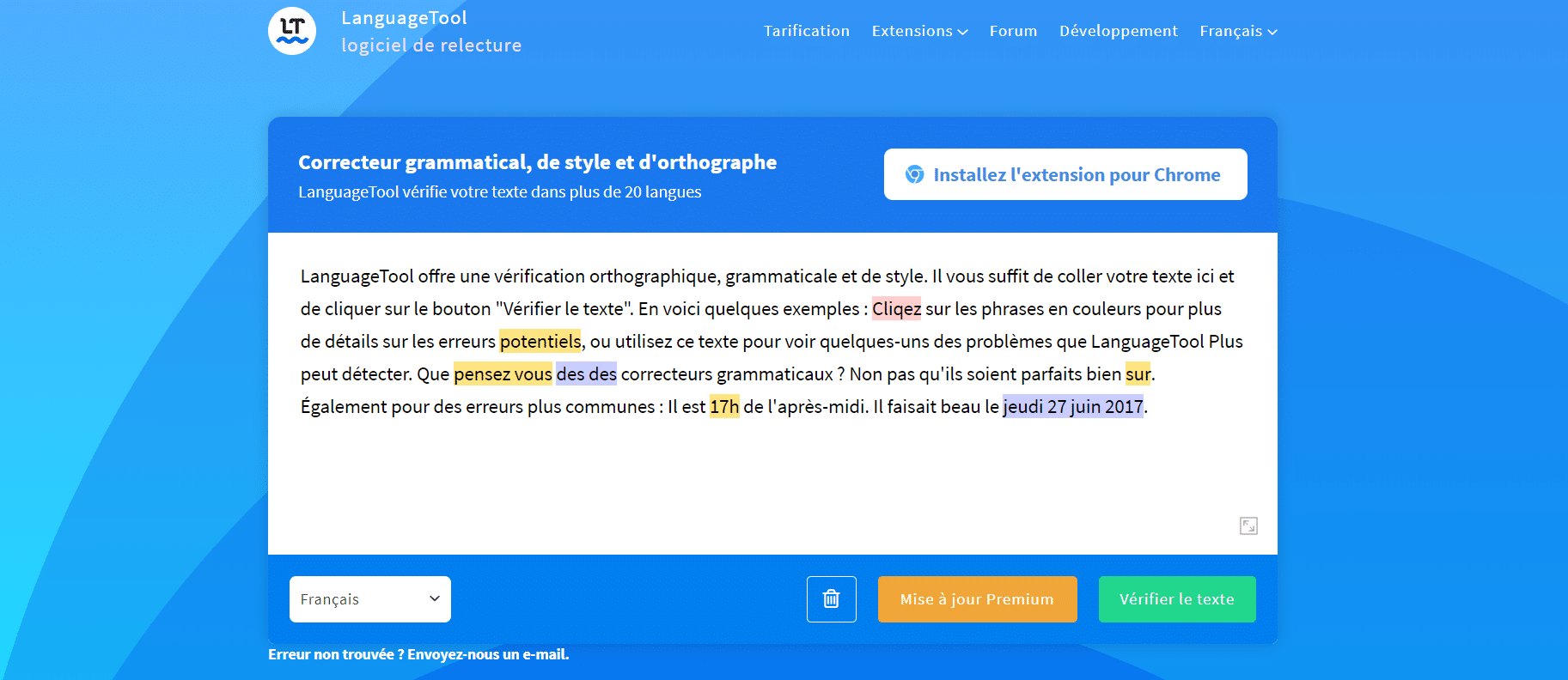Click the highlighted word Cliqez
The height and width of the screenshot is (680, 1568).
897,309
